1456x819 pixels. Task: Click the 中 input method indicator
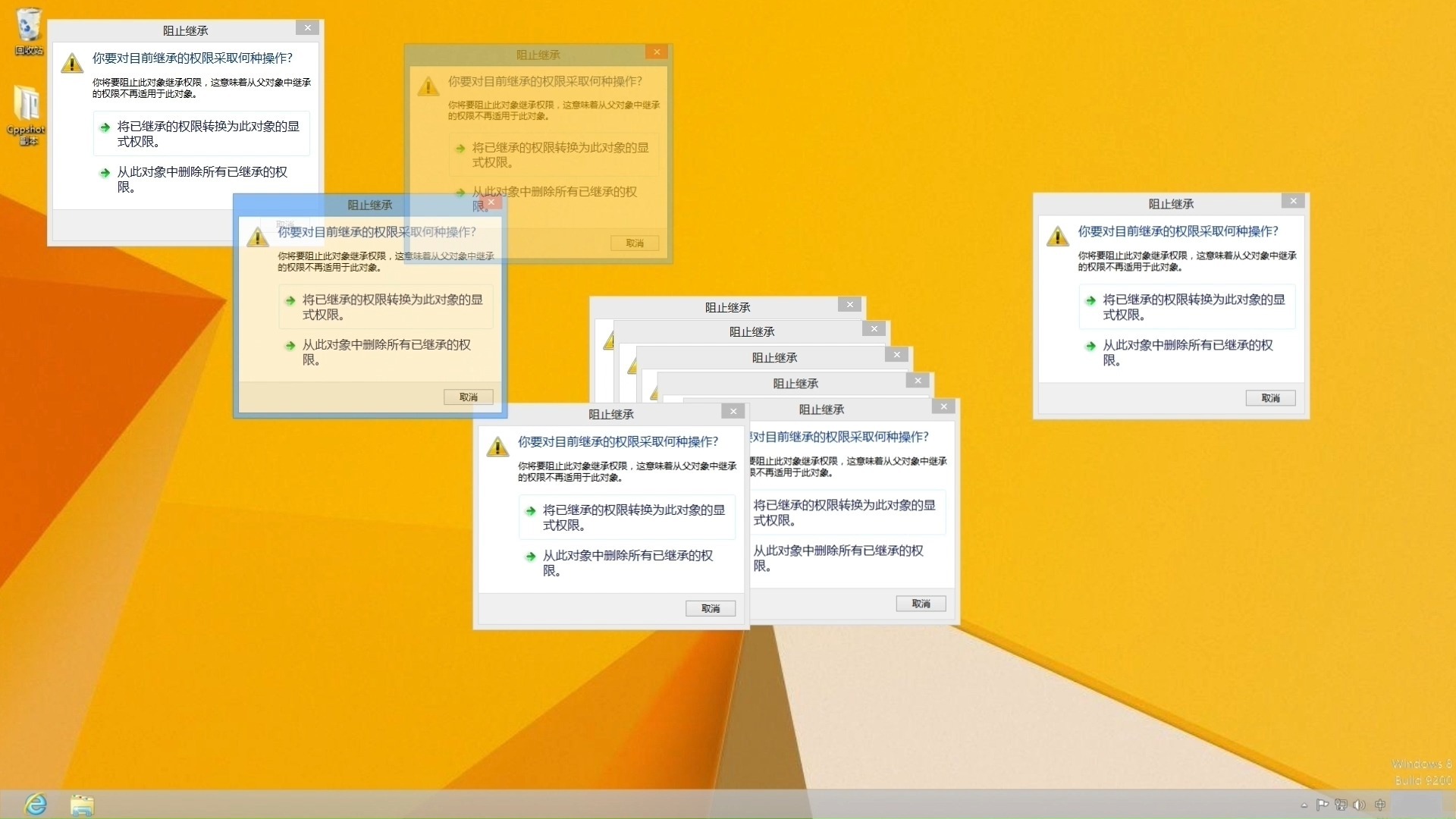pos(1380,805)
